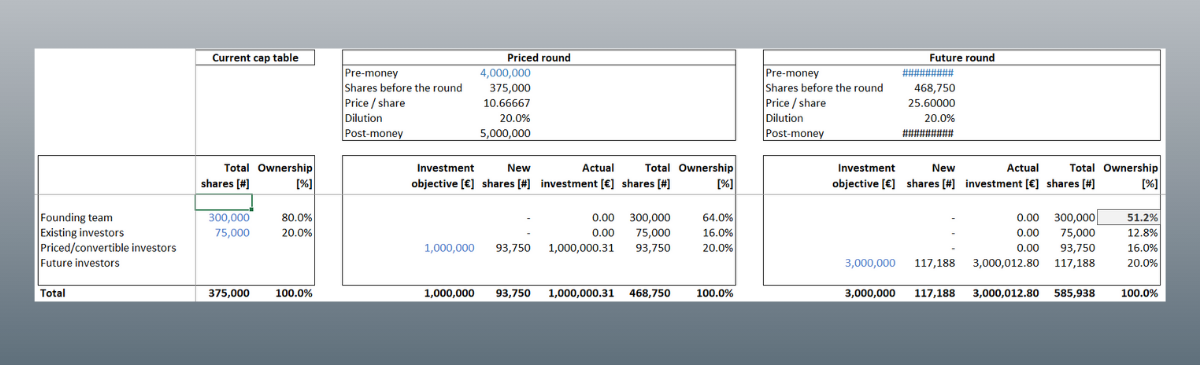
Task: Select actual investment 1,000,000.31 in Priced/convertible investors row
Action: [581, 247]
